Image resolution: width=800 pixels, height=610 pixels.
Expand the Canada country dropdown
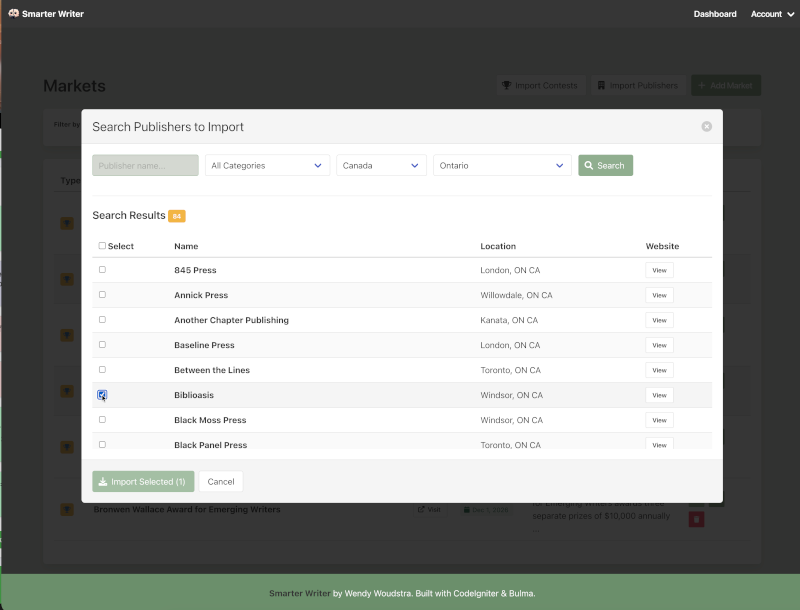pyautogui.click(x=381, y=166)
